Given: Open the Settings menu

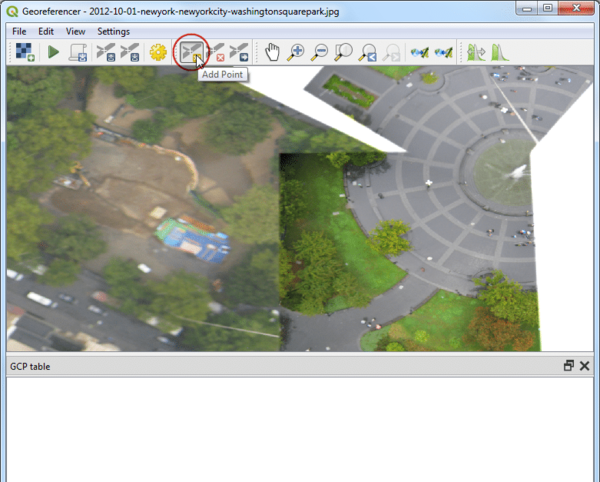Looking at the screenshot, I should coord(113,31).
